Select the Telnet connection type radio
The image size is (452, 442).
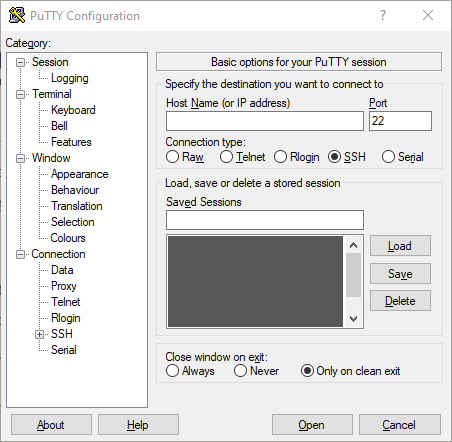tap(226, 157)
